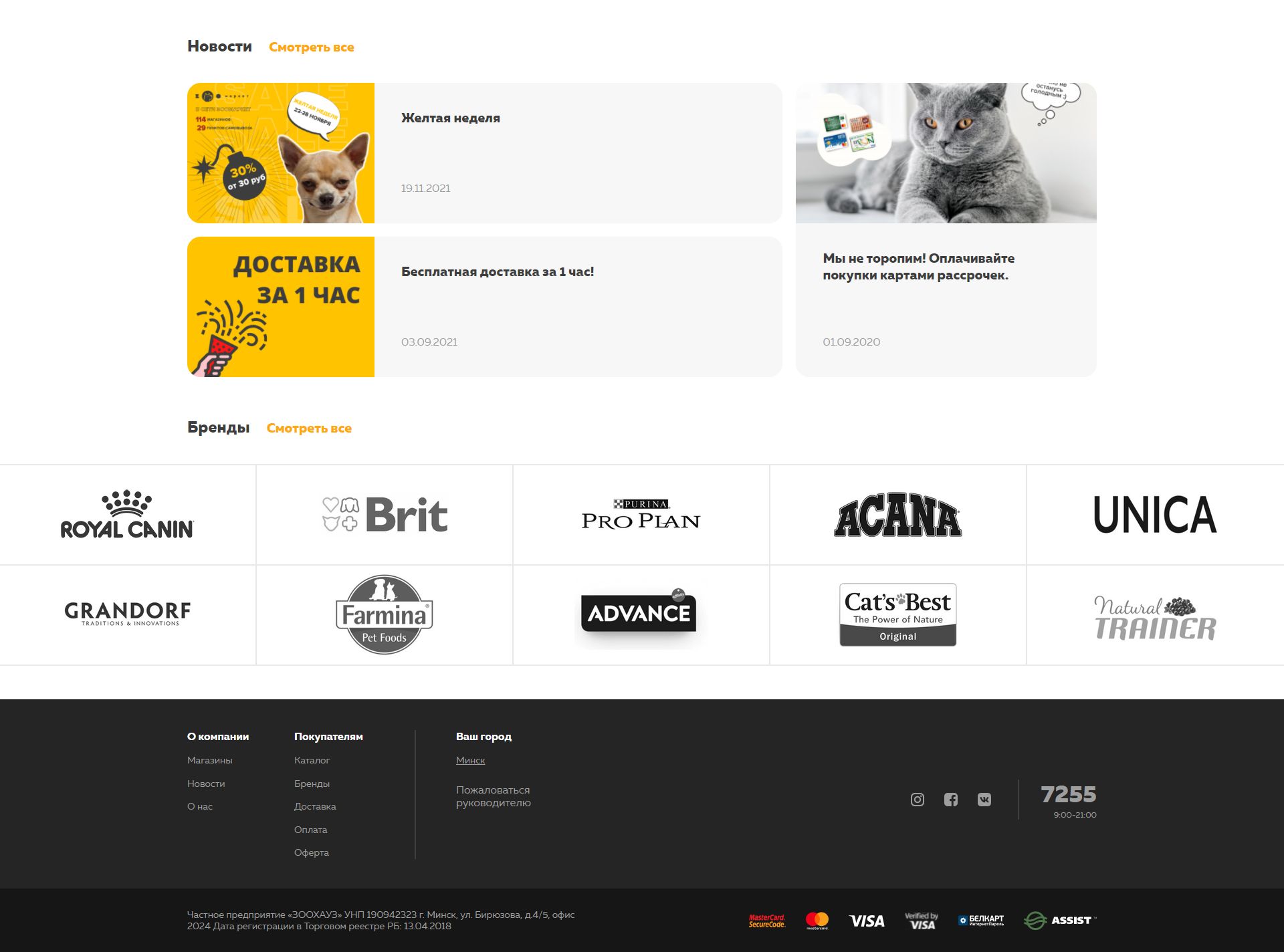
Task: Open Каталог in the footer
Action: 312,761
